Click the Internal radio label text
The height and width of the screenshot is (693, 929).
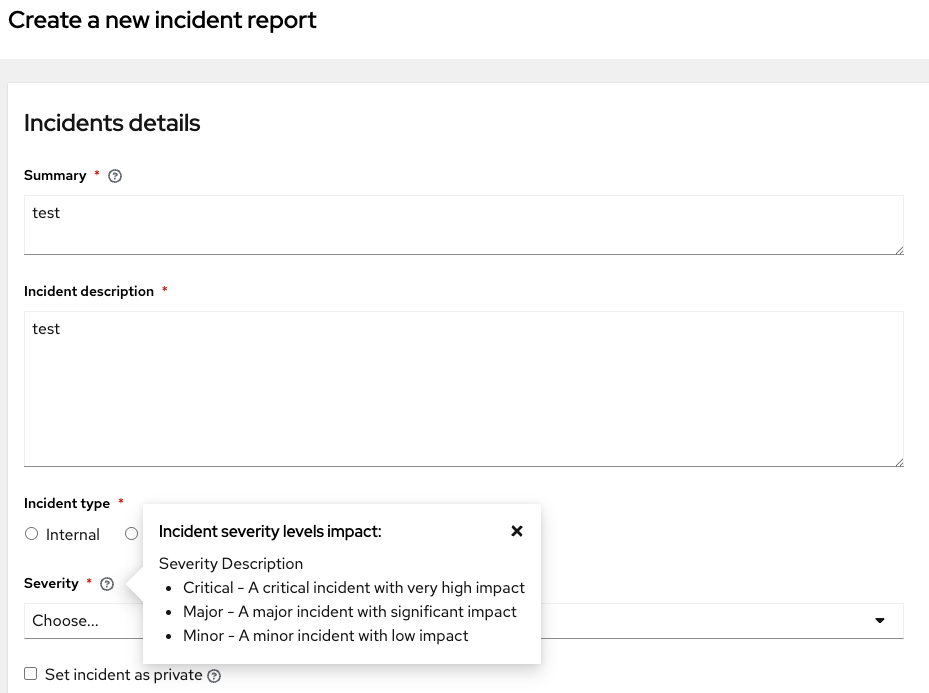click(x=73, y=535)
